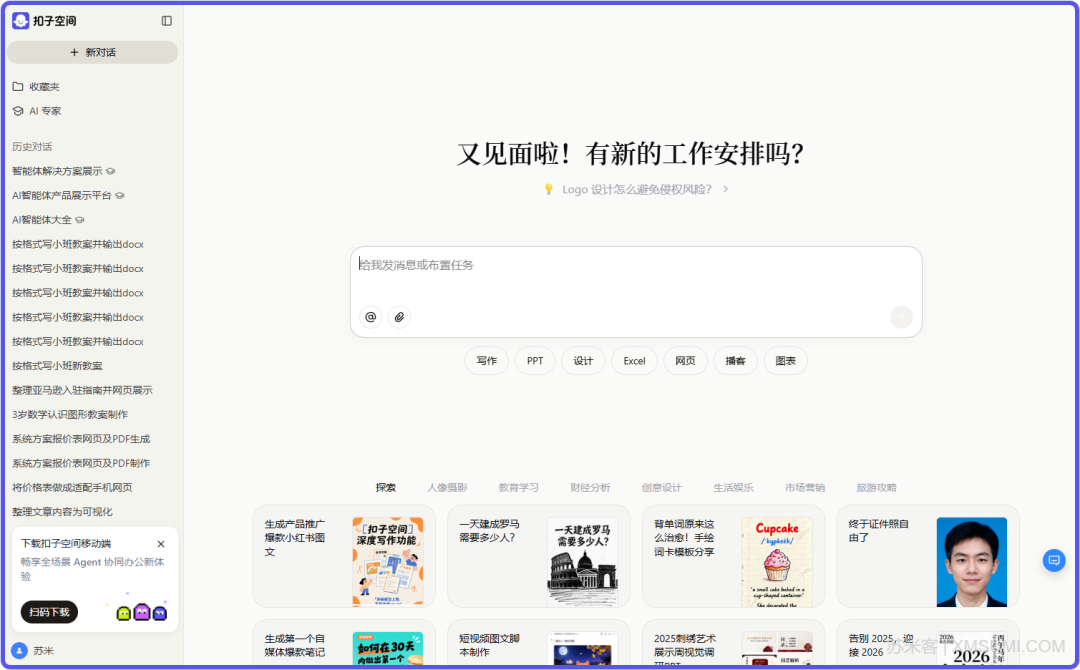Click the 扫码下载 button
The width and height of the screenshot is (1080, 670).
49,612
